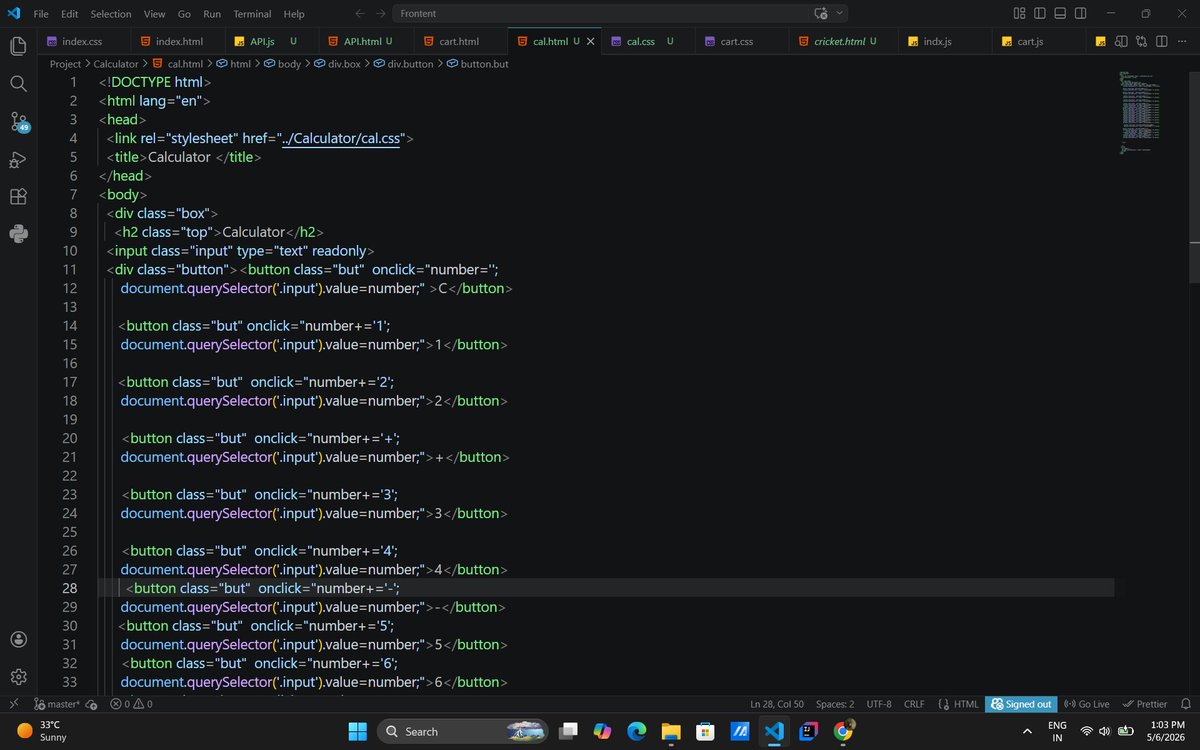
Task: Open notifications bell in status bar
Action: 1185,704
